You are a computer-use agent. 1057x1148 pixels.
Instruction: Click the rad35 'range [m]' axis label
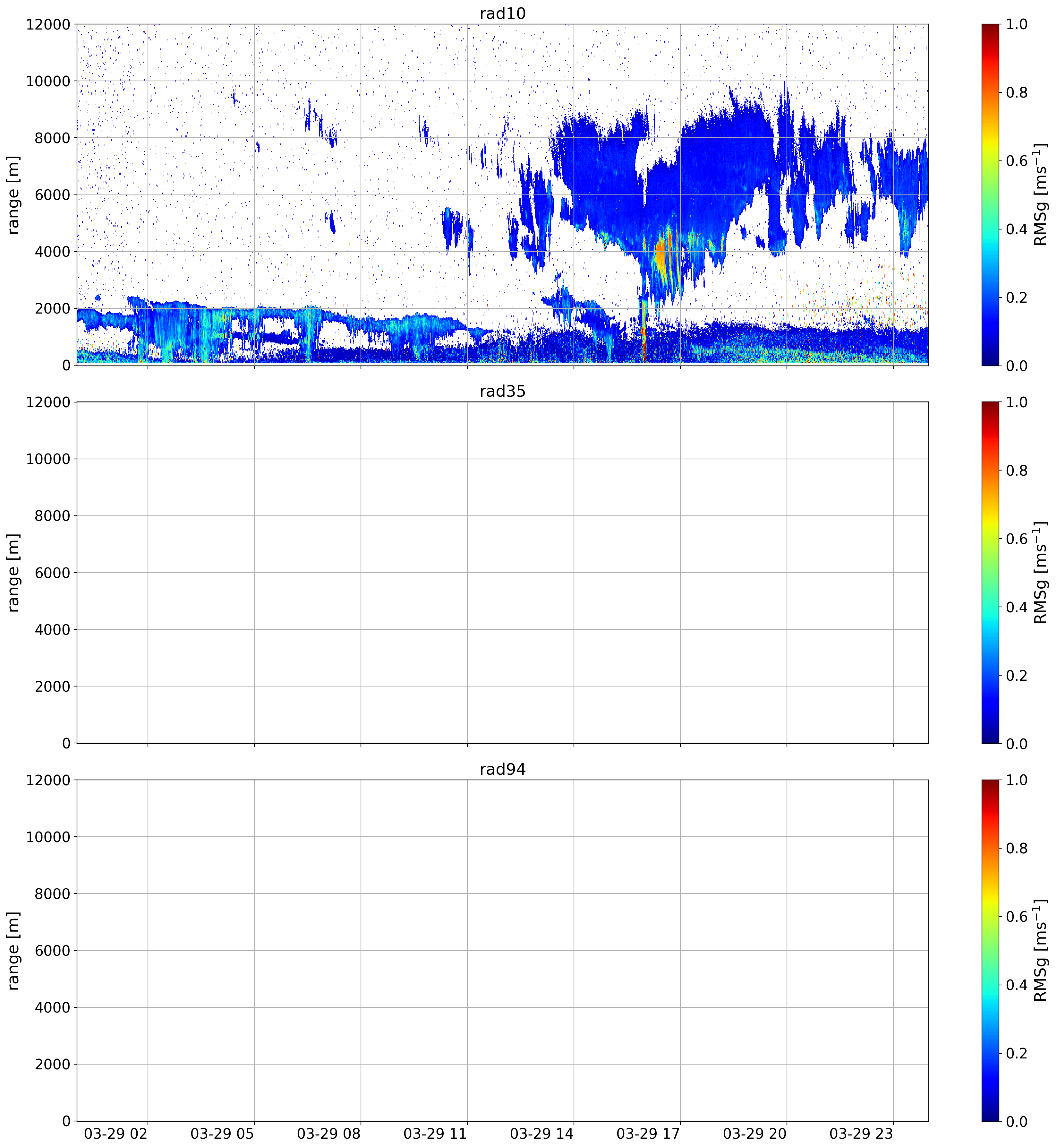click(14, 572)
